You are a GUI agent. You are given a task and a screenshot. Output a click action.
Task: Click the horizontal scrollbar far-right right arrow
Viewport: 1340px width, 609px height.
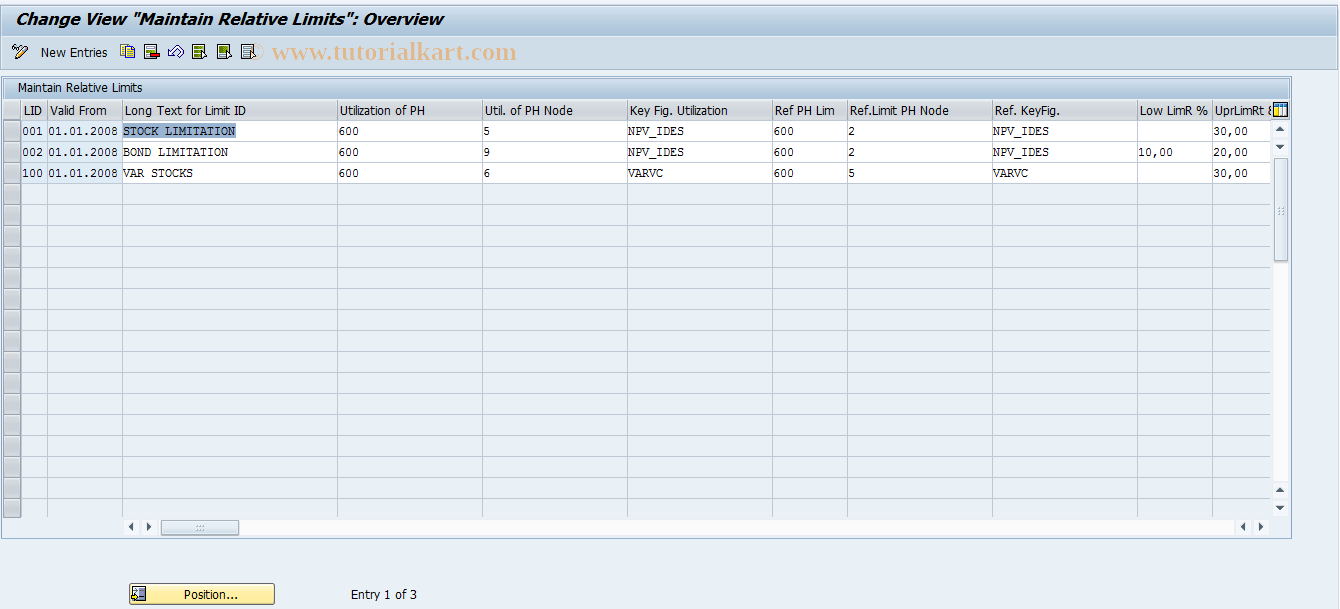tap(1261, 527)
